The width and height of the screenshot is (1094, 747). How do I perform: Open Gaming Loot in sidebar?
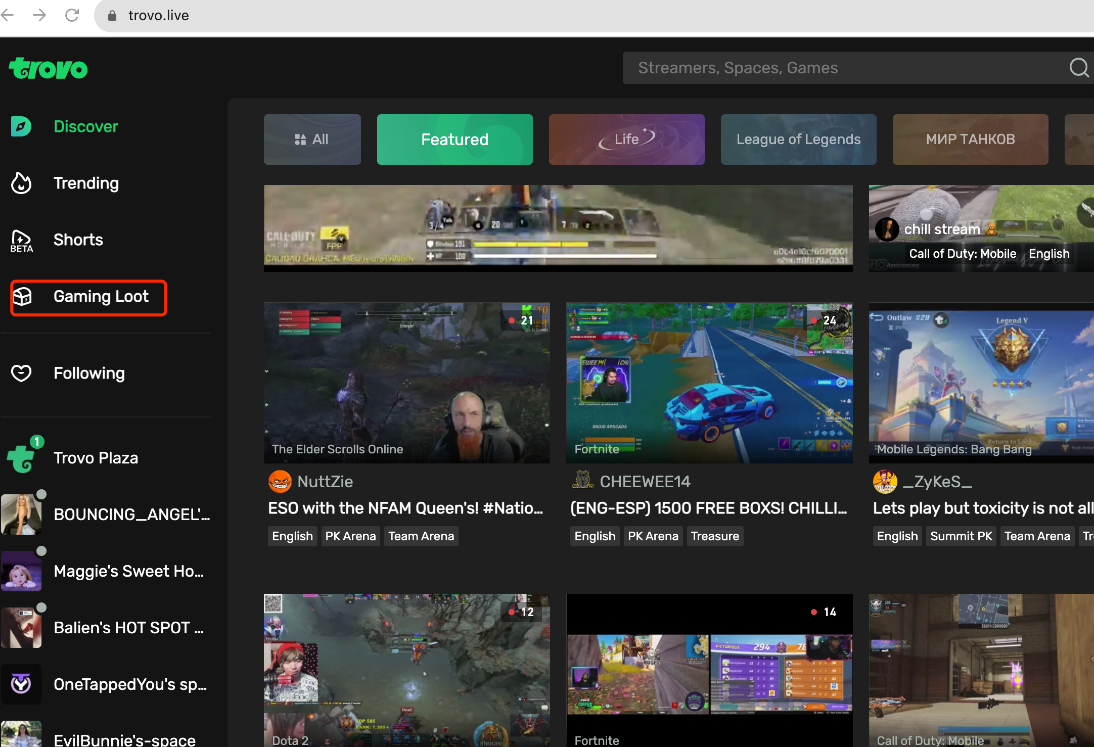pos(100,297)
